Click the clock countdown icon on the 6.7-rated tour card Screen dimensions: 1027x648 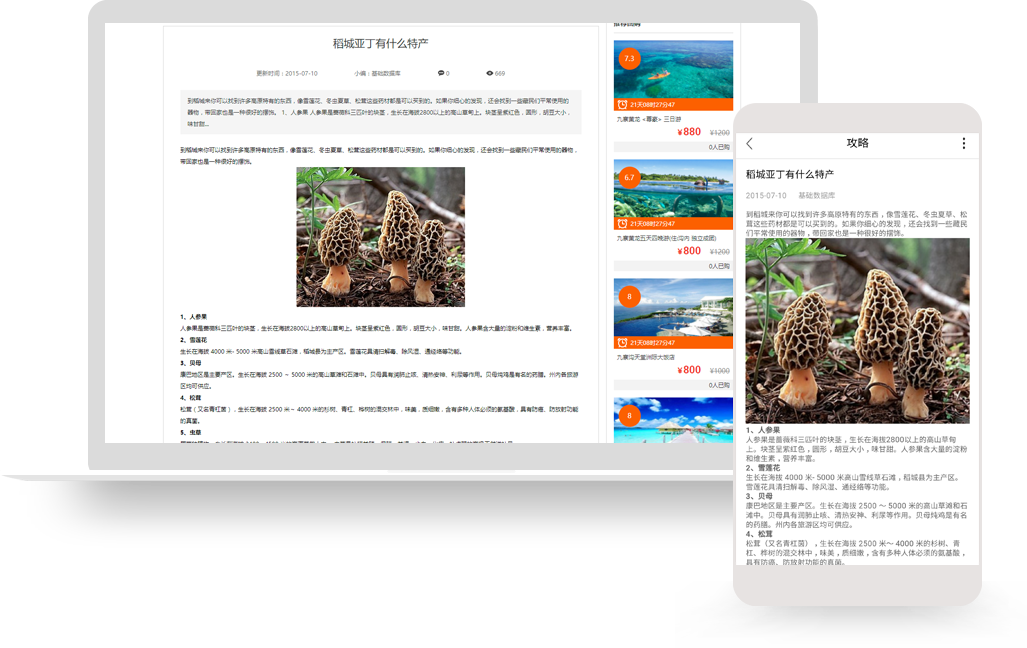click(622, 223)
